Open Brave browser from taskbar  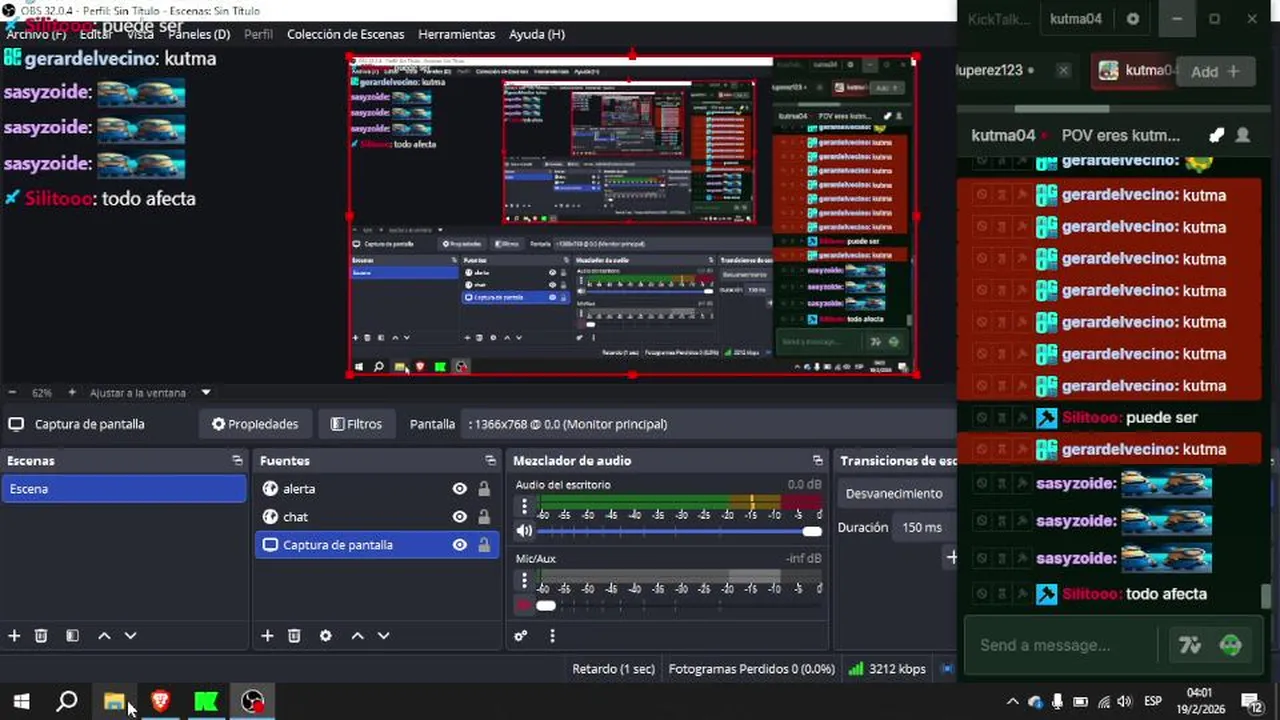pyautogui.click(x=160, y=701)
